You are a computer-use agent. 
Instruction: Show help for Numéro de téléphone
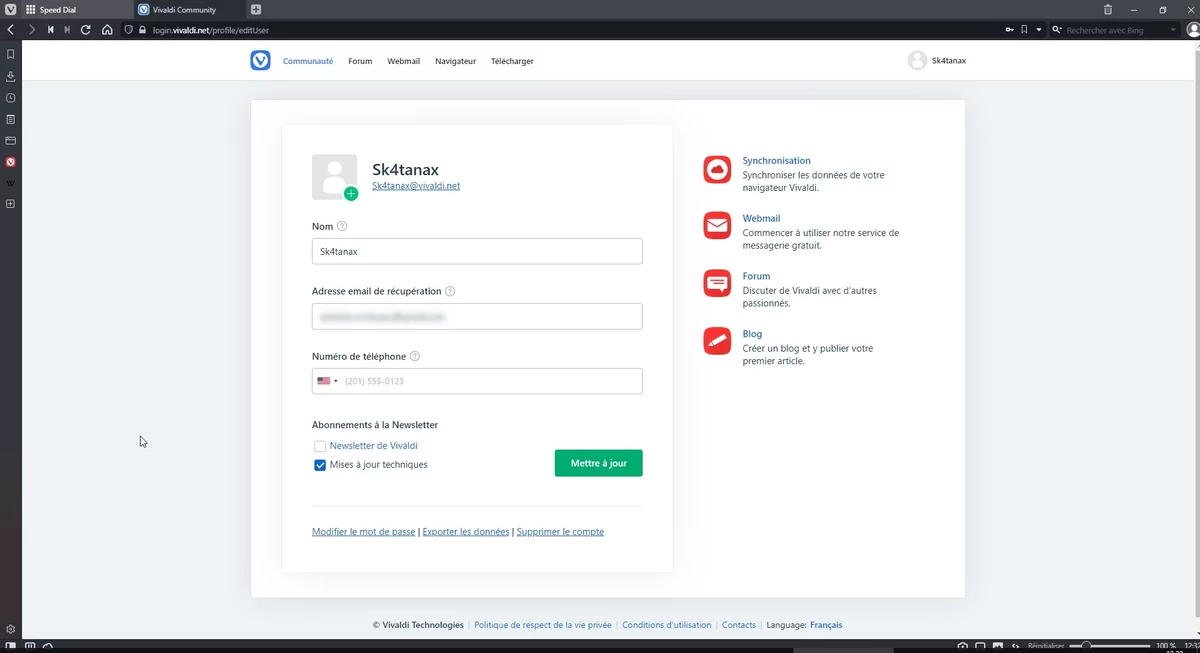pyautogui.click(x=415, y=357)
